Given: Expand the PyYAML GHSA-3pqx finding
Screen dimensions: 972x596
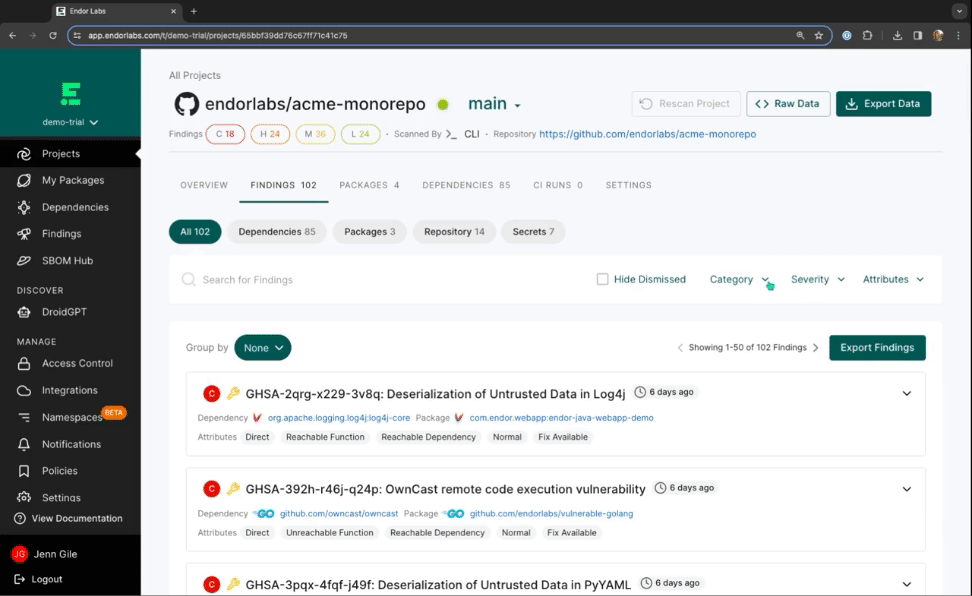Looking at the screenshot, I should coord(906,584).
